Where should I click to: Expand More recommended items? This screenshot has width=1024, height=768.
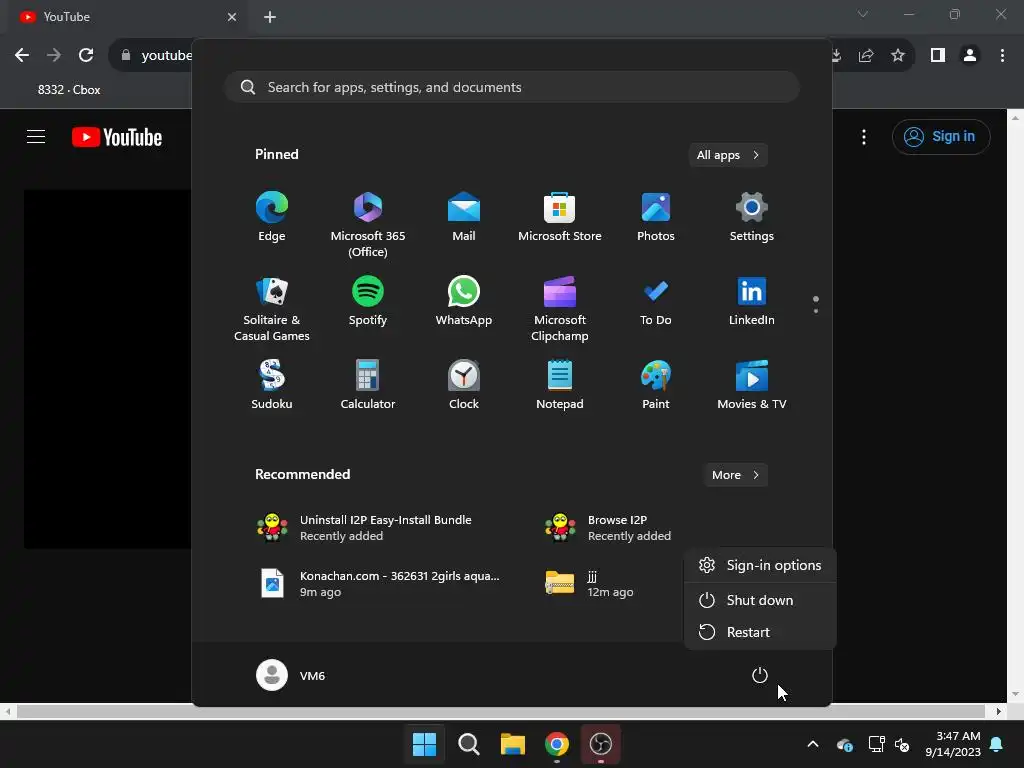[735, 475]
